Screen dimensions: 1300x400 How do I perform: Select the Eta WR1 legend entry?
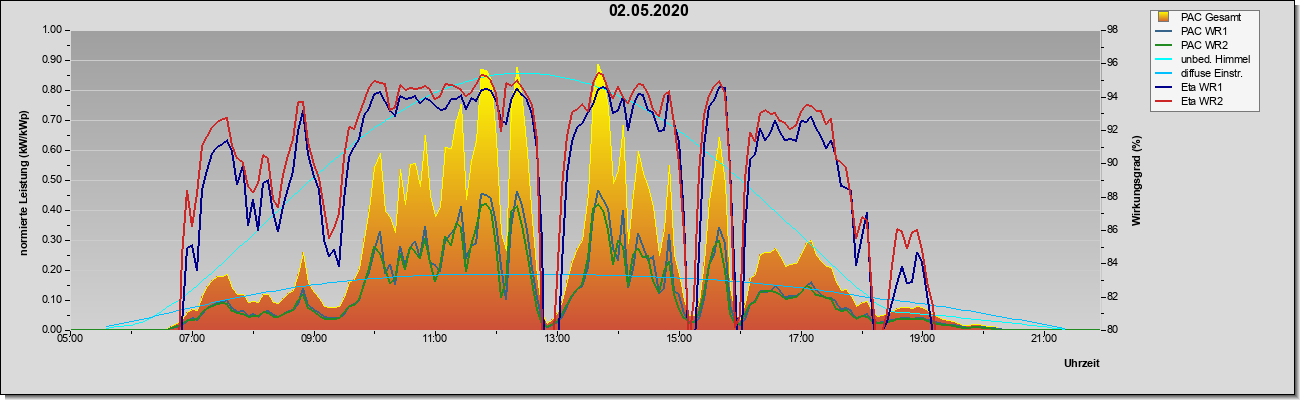point(1195,88)
